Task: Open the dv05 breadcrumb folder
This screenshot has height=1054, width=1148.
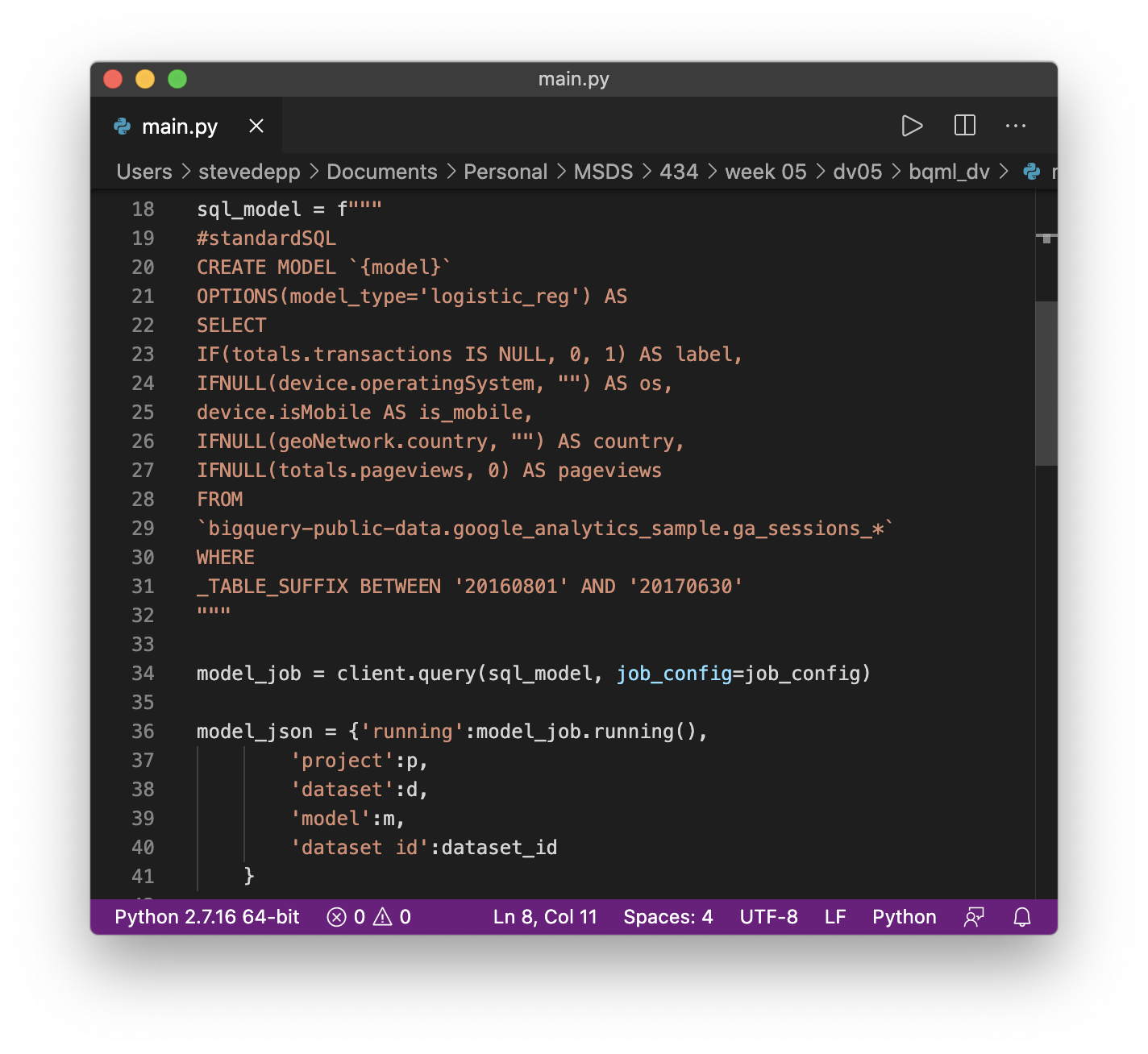Action: [858, 172]
